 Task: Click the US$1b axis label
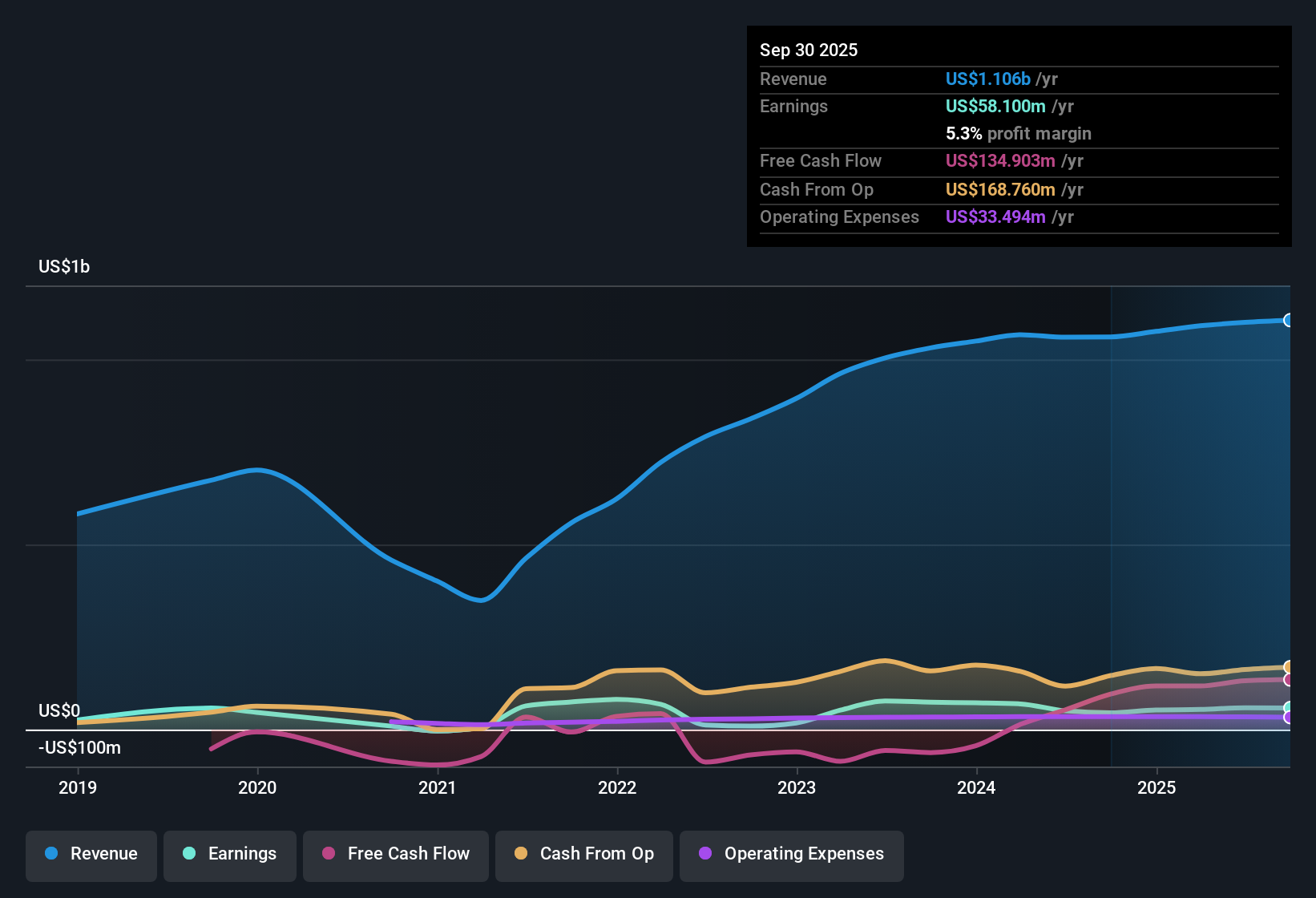pyautogui.click(x=64, y=266)
